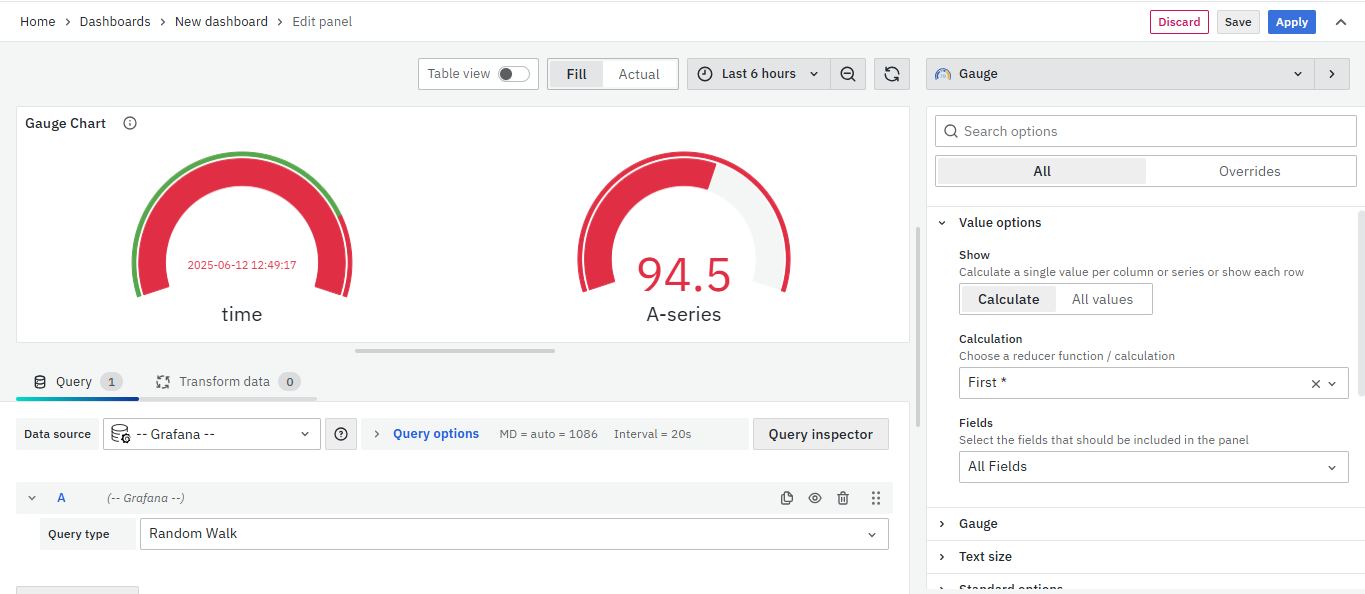Open the Query type Random Walk dropdown
Viewport: 1365px width, 594px height.
(x=514, y=534)
